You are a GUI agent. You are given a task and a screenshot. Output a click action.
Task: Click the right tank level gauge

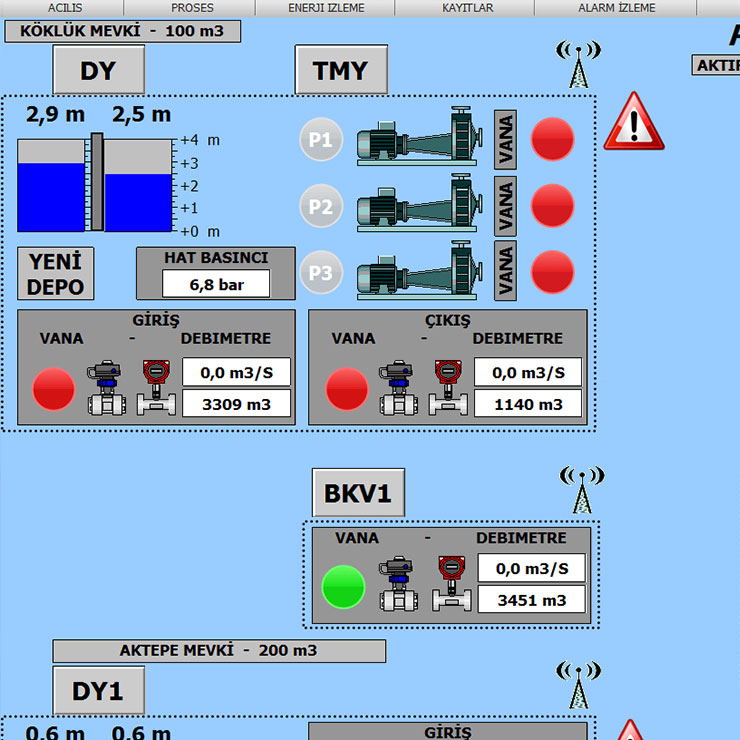click(x=138, y=185)
